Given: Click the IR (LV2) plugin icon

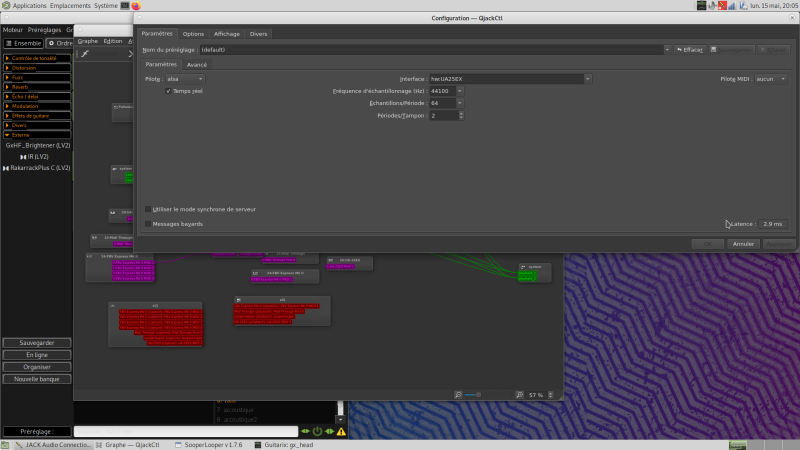Looking at the screenshot, I should pyautogui.click(x=23, y=157).
